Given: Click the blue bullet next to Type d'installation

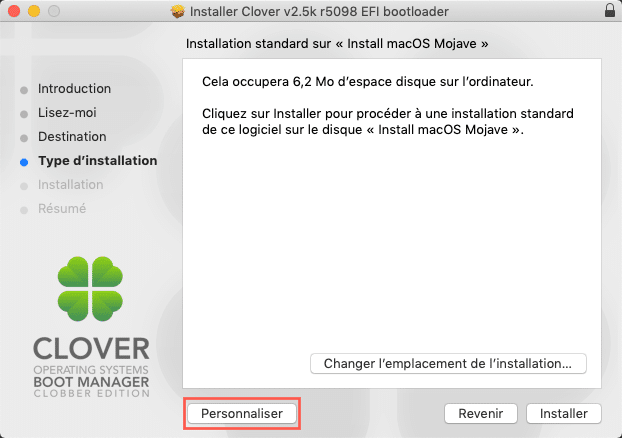Looking at the screenshot, I should point(24,162).
